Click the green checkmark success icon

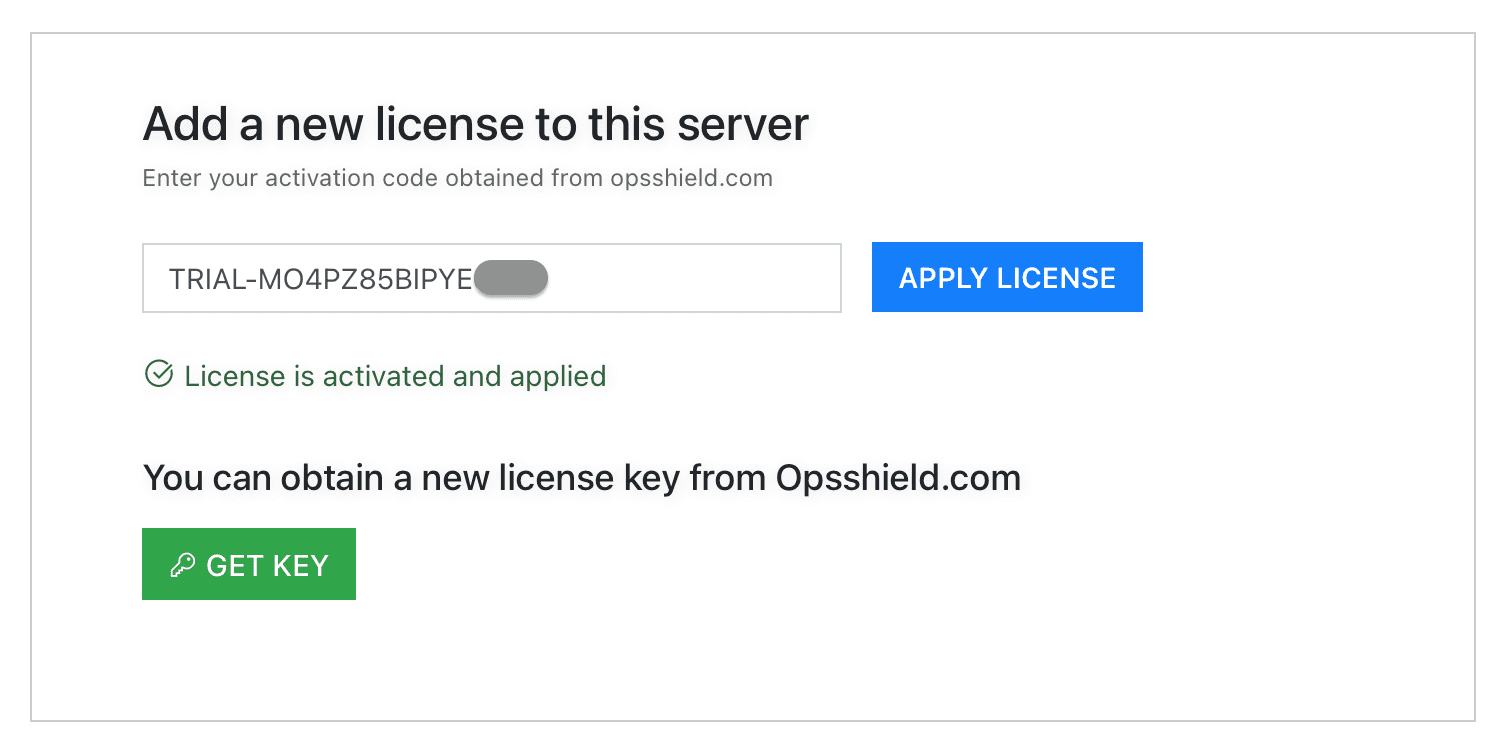click(158, 375)
